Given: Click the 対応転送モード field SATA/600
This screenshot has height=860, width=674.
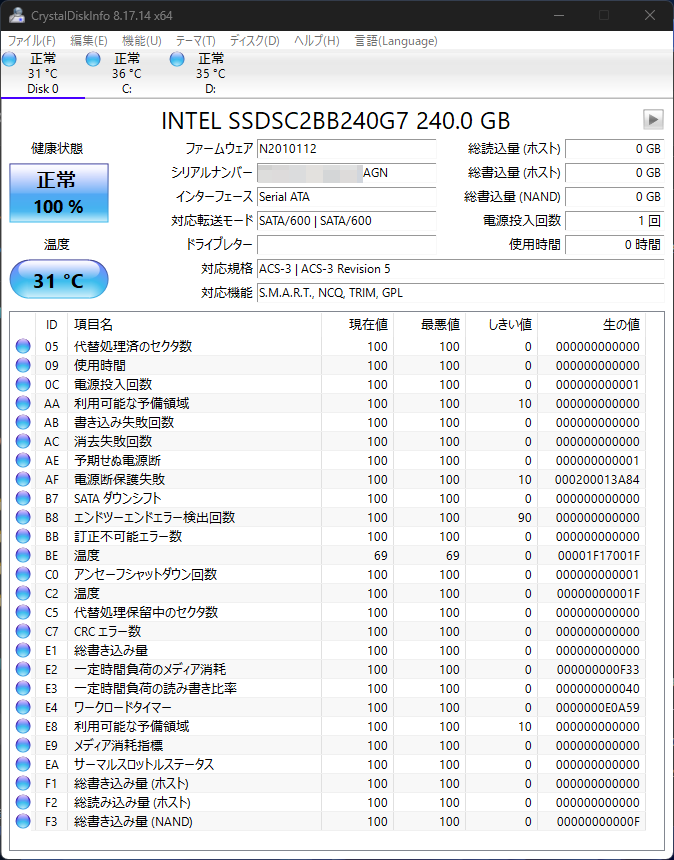Looking at the screenshot, I should click(x=347, y=220).
